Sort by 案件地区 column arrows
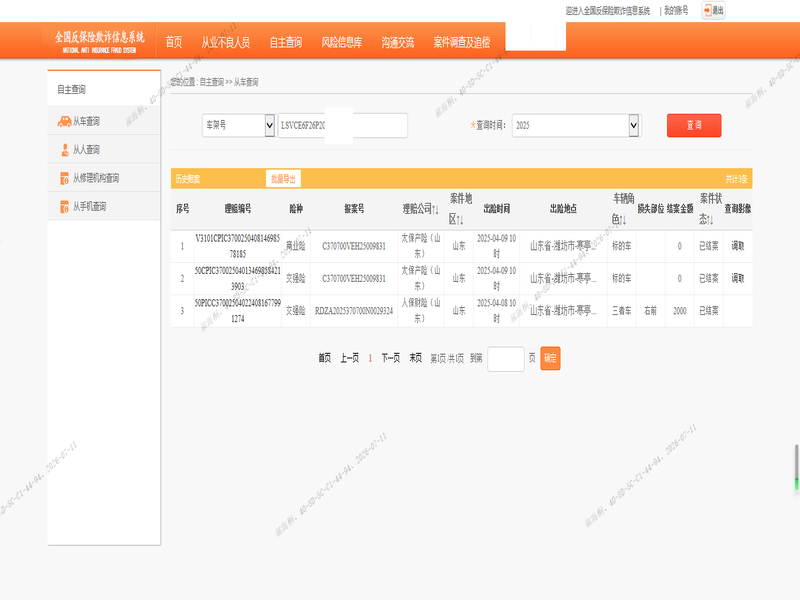 (460, 220)
